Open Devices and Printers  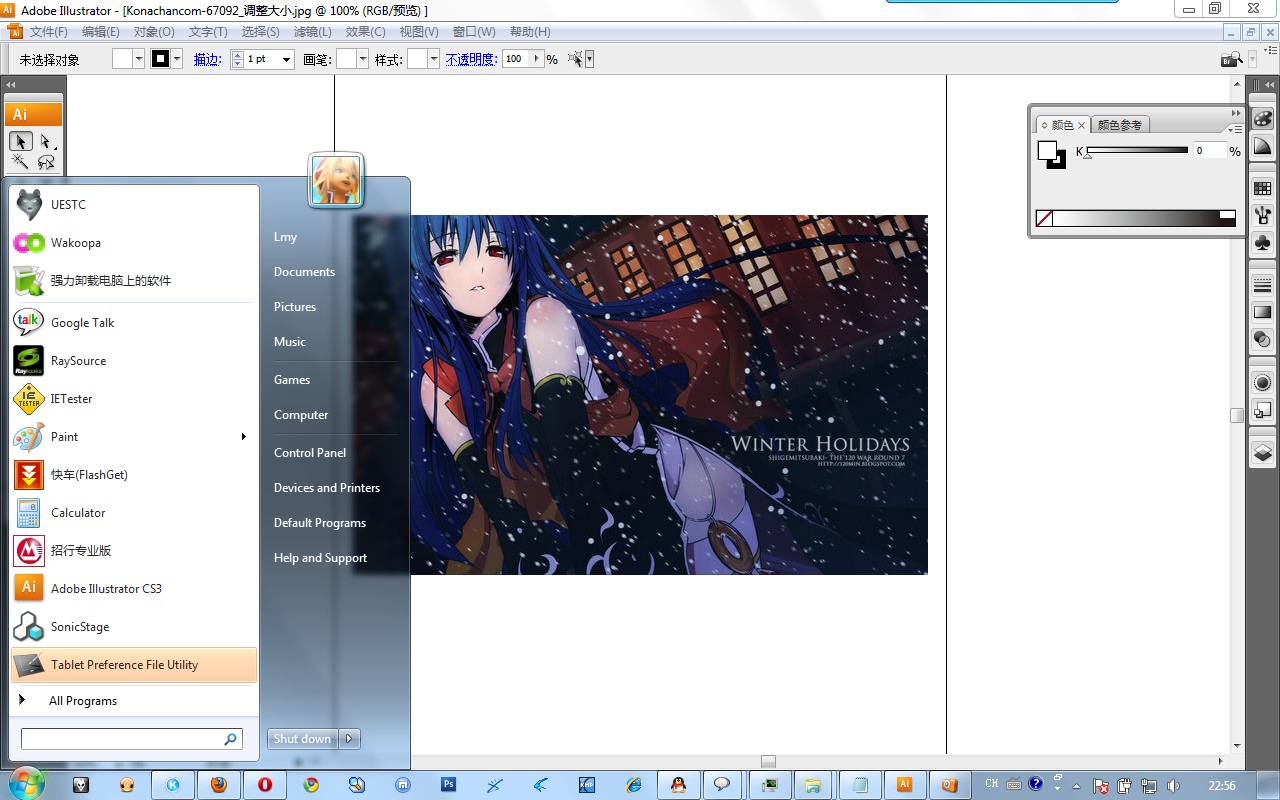[x=327, y=487]
